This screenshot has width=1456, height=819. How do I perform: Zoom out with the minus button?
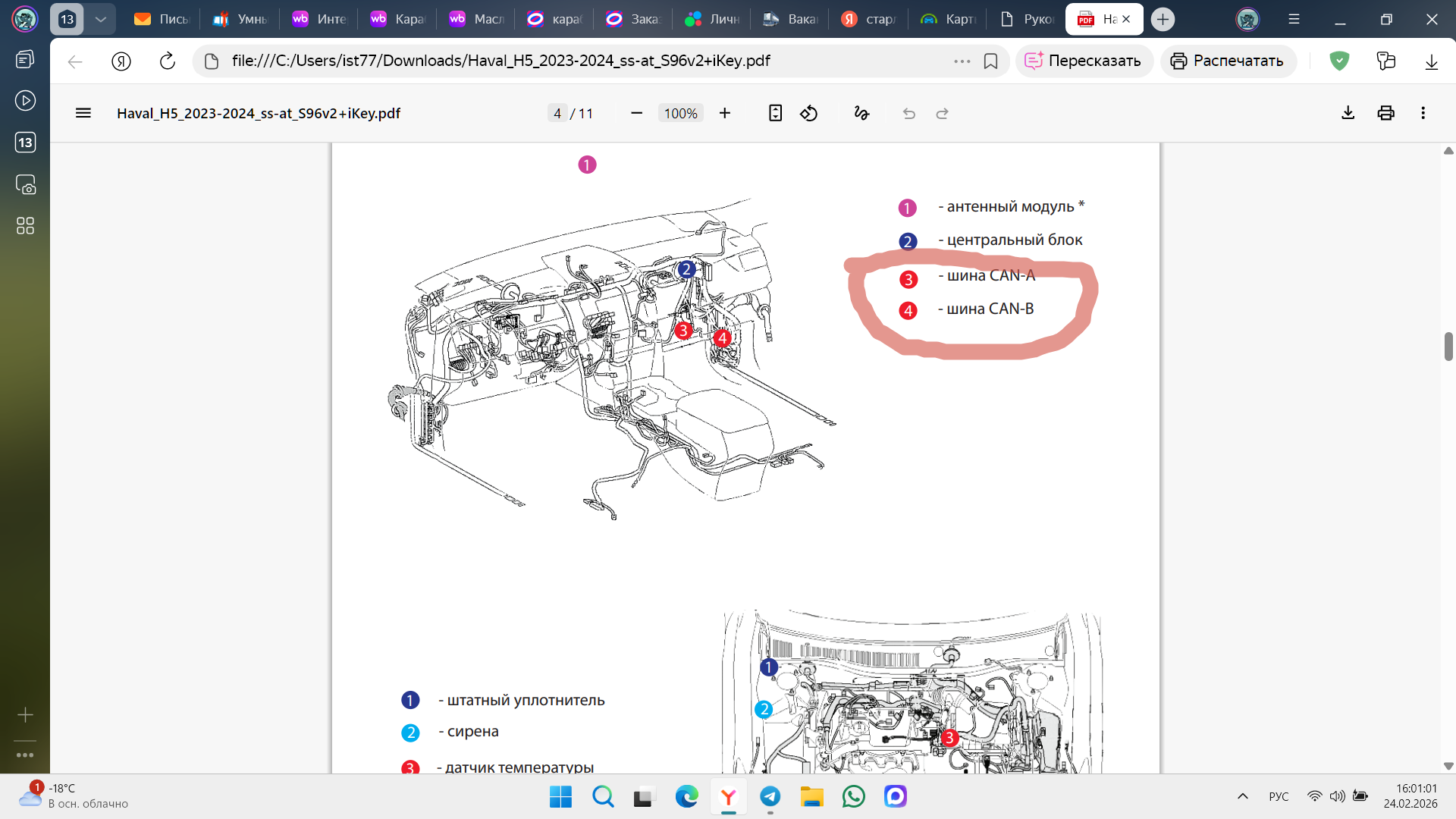tap(637, 114)
